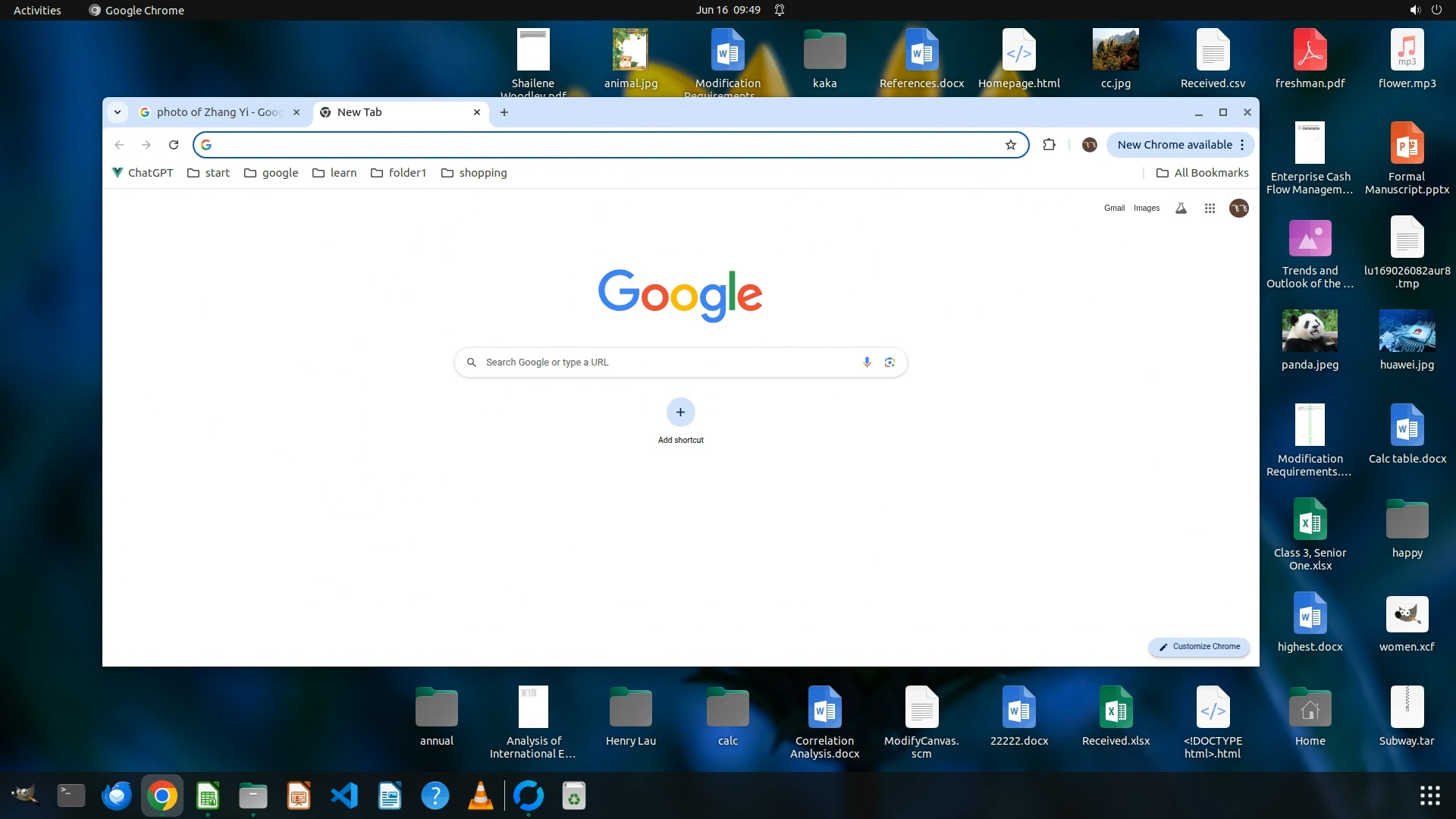This screenshot has height=819, width=1456.
Task: Open the learn bookmarks folder
Action: 334,173
